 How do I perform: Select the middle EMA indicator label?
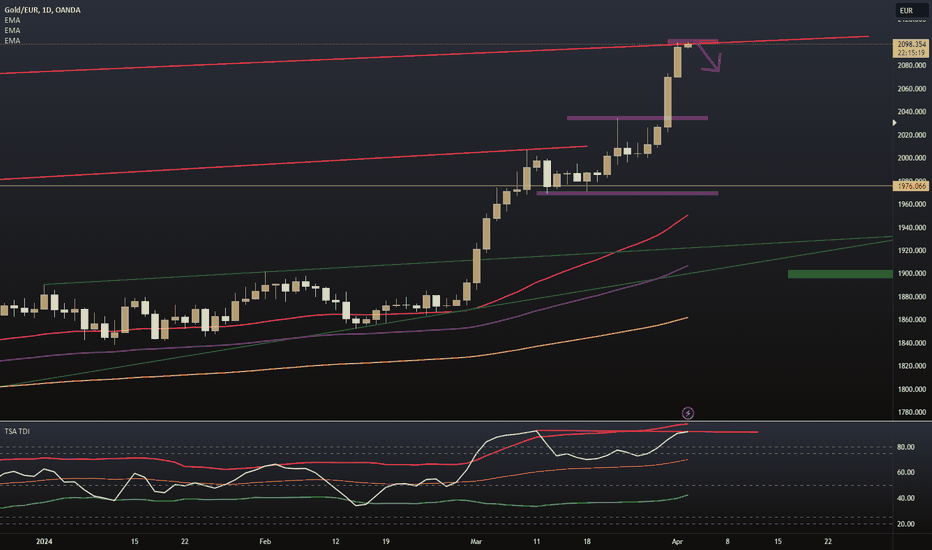(12, 30)
